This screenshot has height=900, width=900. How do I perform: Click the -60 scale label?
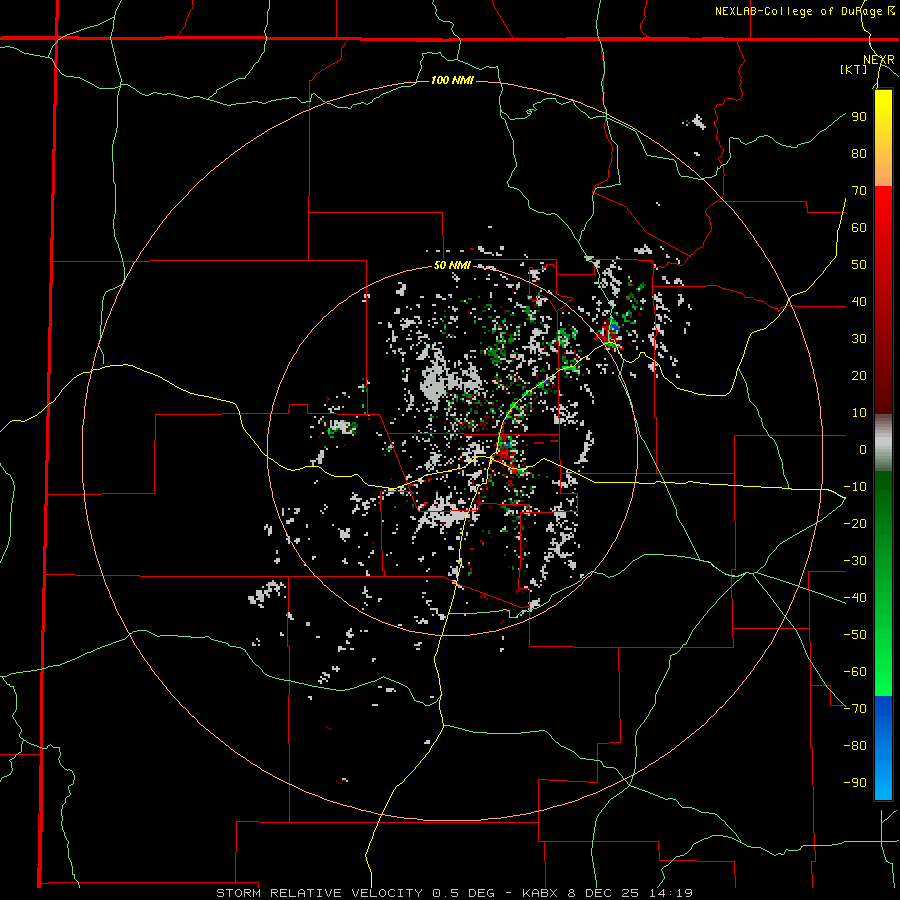click(855, 672)
